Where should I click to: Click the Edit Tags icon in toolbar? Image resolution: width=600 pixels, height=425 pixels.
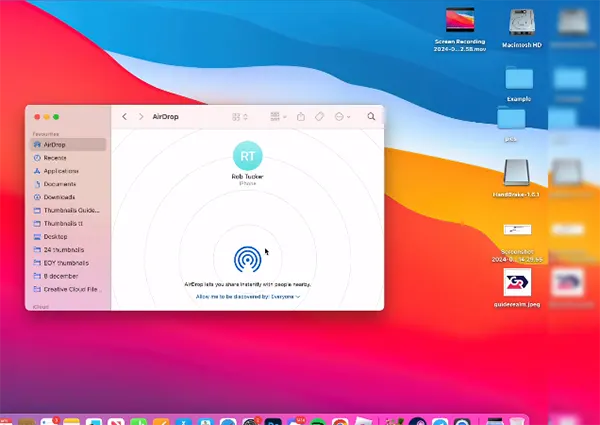pyautogui.click(x=320, y=117)
